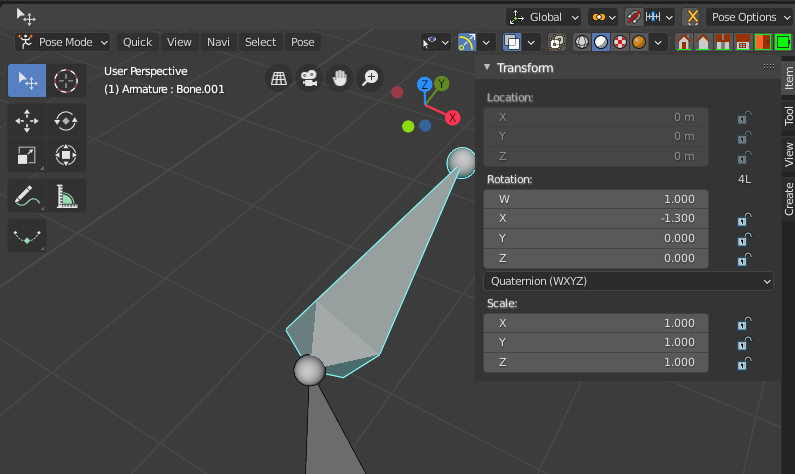The height and width of the screenshot is (474, 795).
Task: Switch to orthographic grid view icon
Action: click(x=278, y=78)
